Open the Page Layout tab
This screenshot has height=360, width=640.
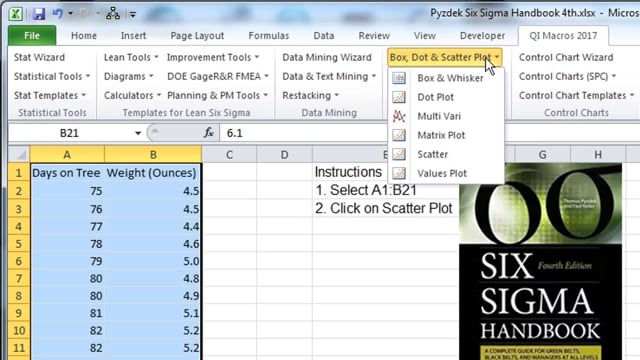point(197,36)
